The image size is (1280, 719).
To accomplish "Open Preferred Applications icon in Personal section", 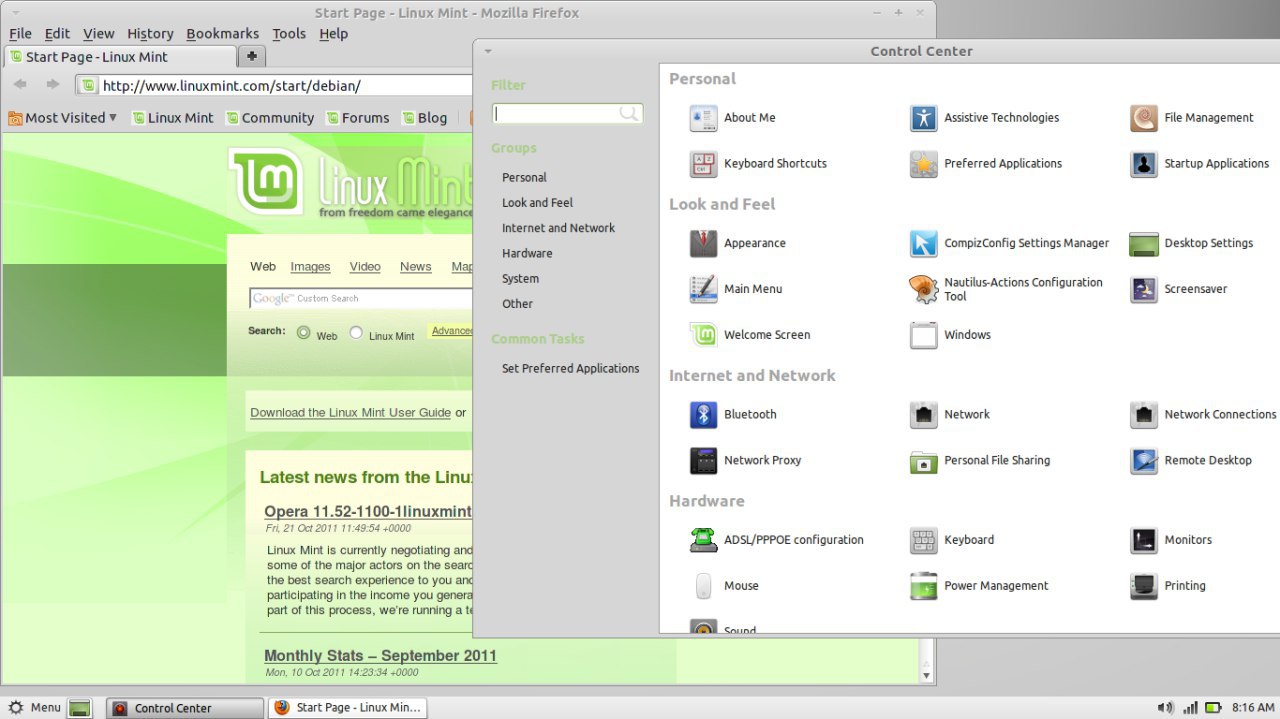I will (923, 164).
